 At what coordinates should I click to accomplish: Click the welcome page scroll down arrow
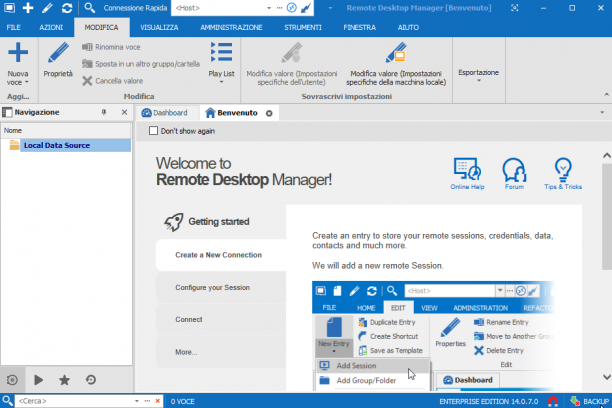point(607,377)
